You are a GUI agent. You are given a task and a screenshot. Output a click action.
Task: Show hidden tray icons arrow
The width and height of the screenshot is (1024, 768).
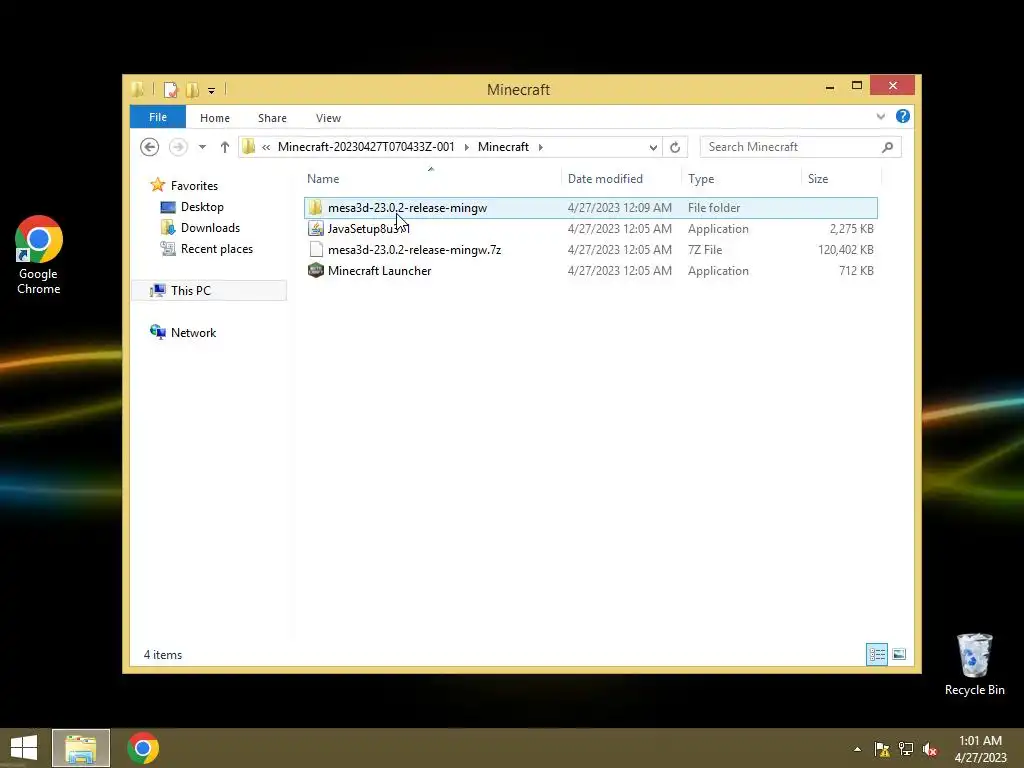pos(857,749)
